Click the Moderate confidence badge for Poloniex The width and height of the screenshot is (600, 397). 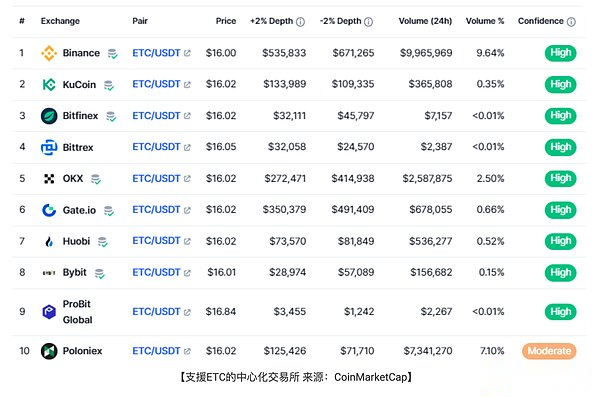[x=549, y=351]
